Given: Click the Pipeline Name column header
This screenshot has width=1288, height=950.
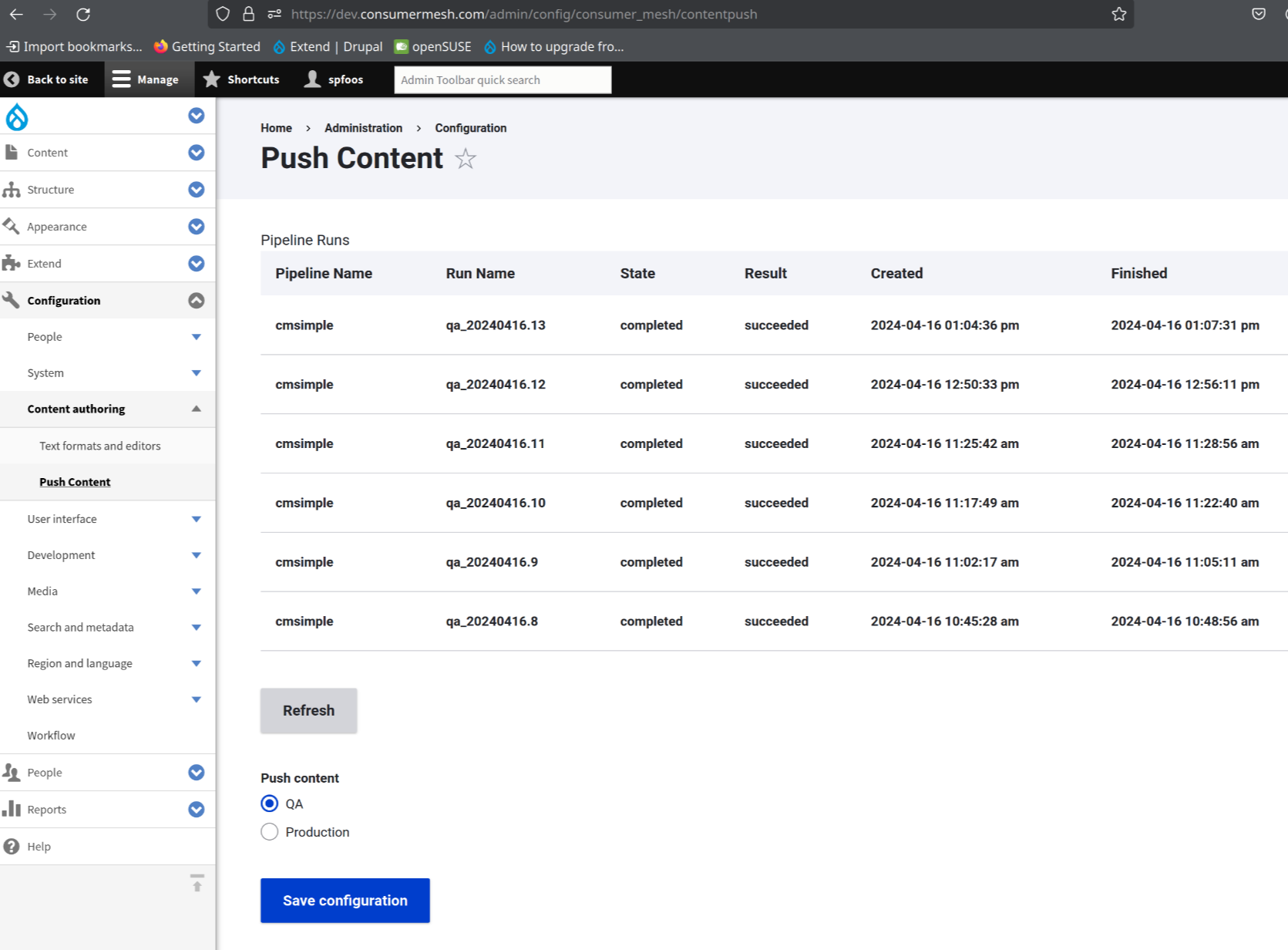Looking at the screenshot, I should tap(324, 273).
